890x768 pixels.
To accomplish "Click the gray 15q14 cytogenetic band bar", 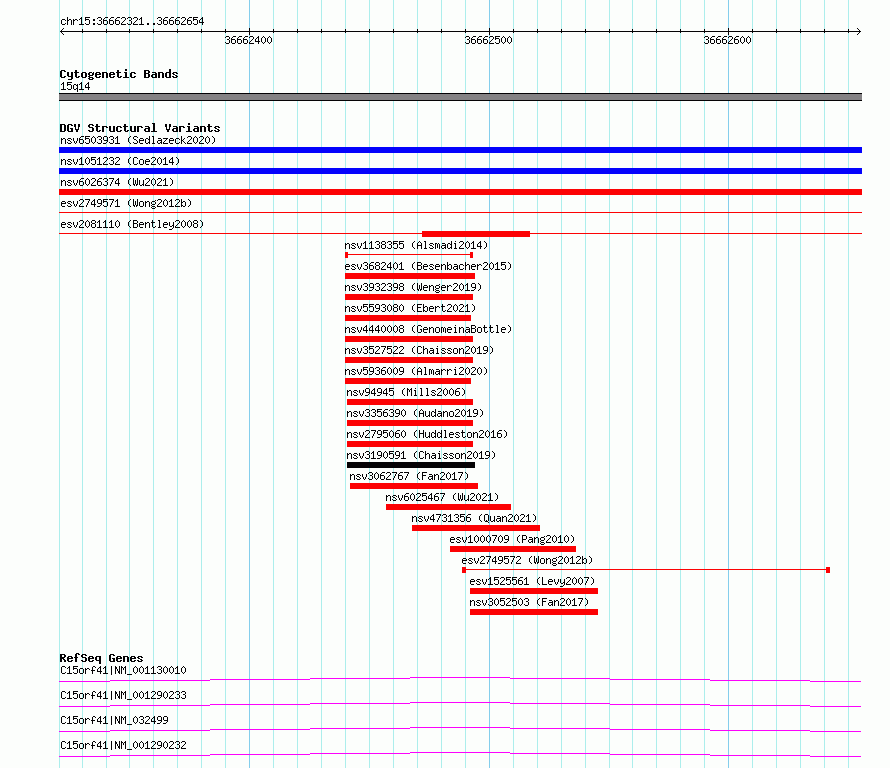I will [x=460, y=97].
